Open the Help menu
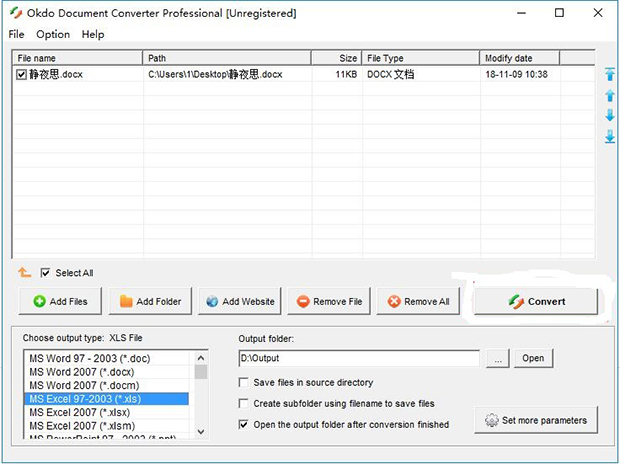This screenshot has width=620, height=464. [x=93, y=34]
